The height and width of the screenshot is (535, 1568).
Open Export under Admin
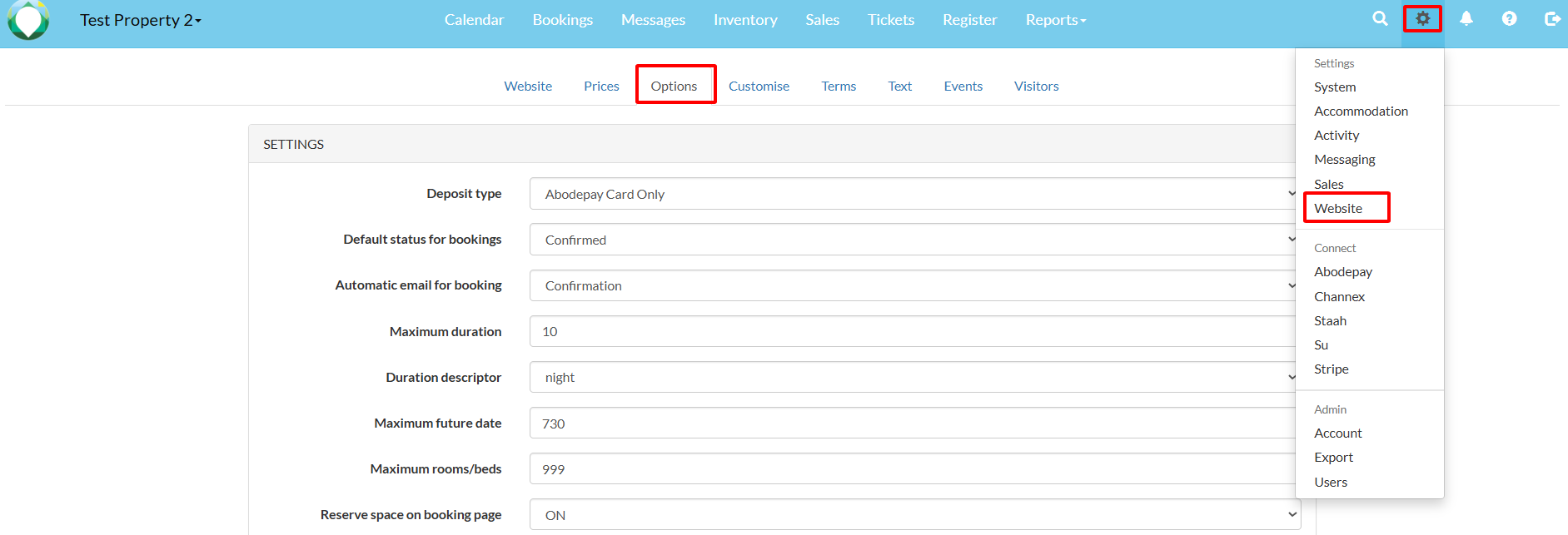tap(1333, 458)
